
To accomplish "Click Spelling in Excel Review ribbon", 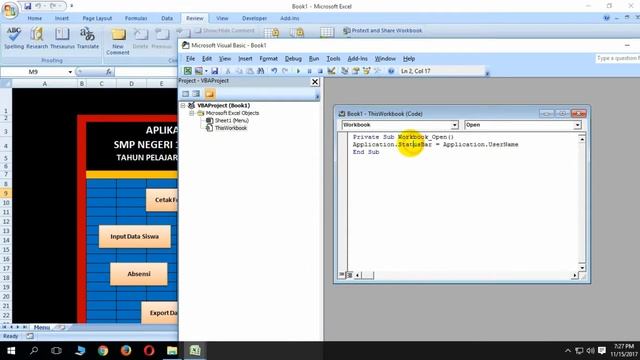I will 14,38.
